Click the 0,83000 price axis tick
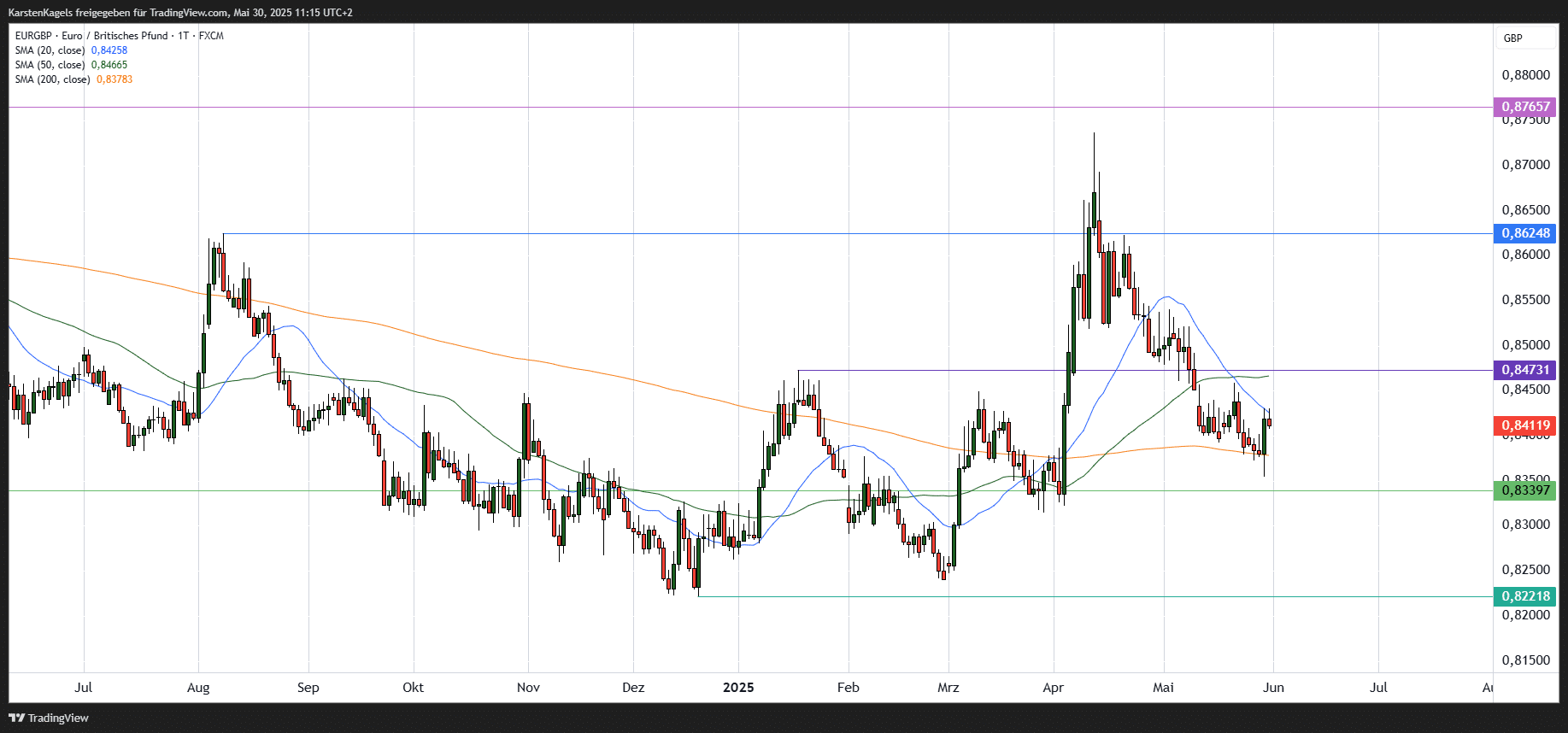The width and height of the screenshot is (1568, 733). click(x=1525, y=525)
